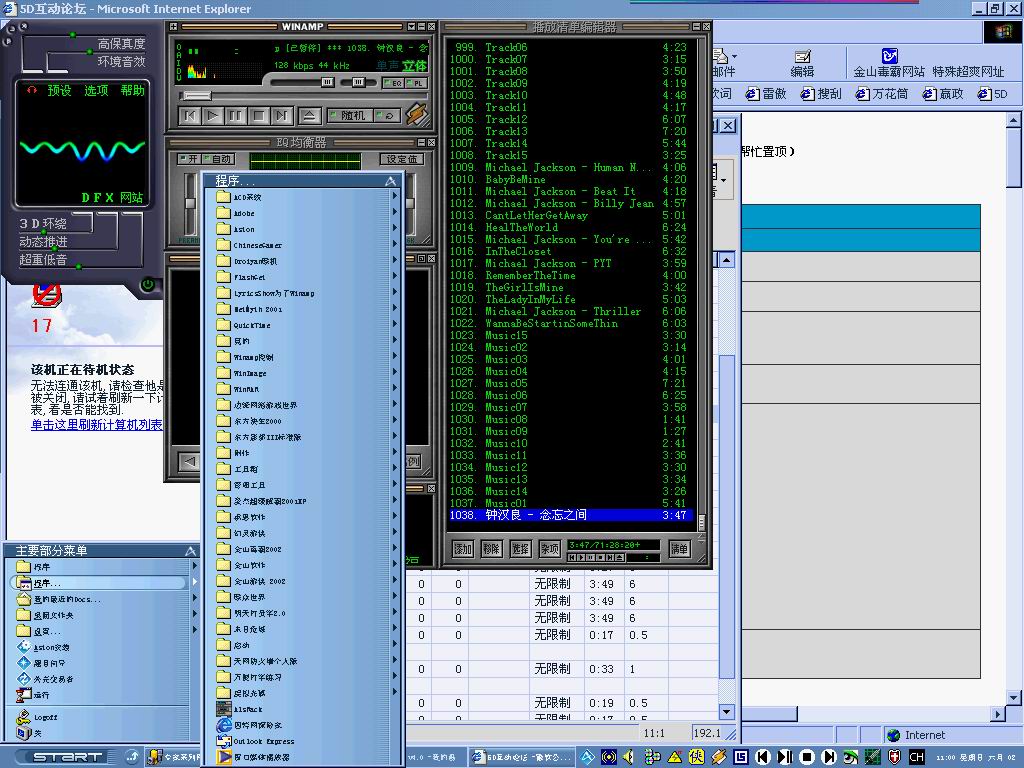Stop playback in Winamp
The image size is (1024, 768).
click(259, 116)
